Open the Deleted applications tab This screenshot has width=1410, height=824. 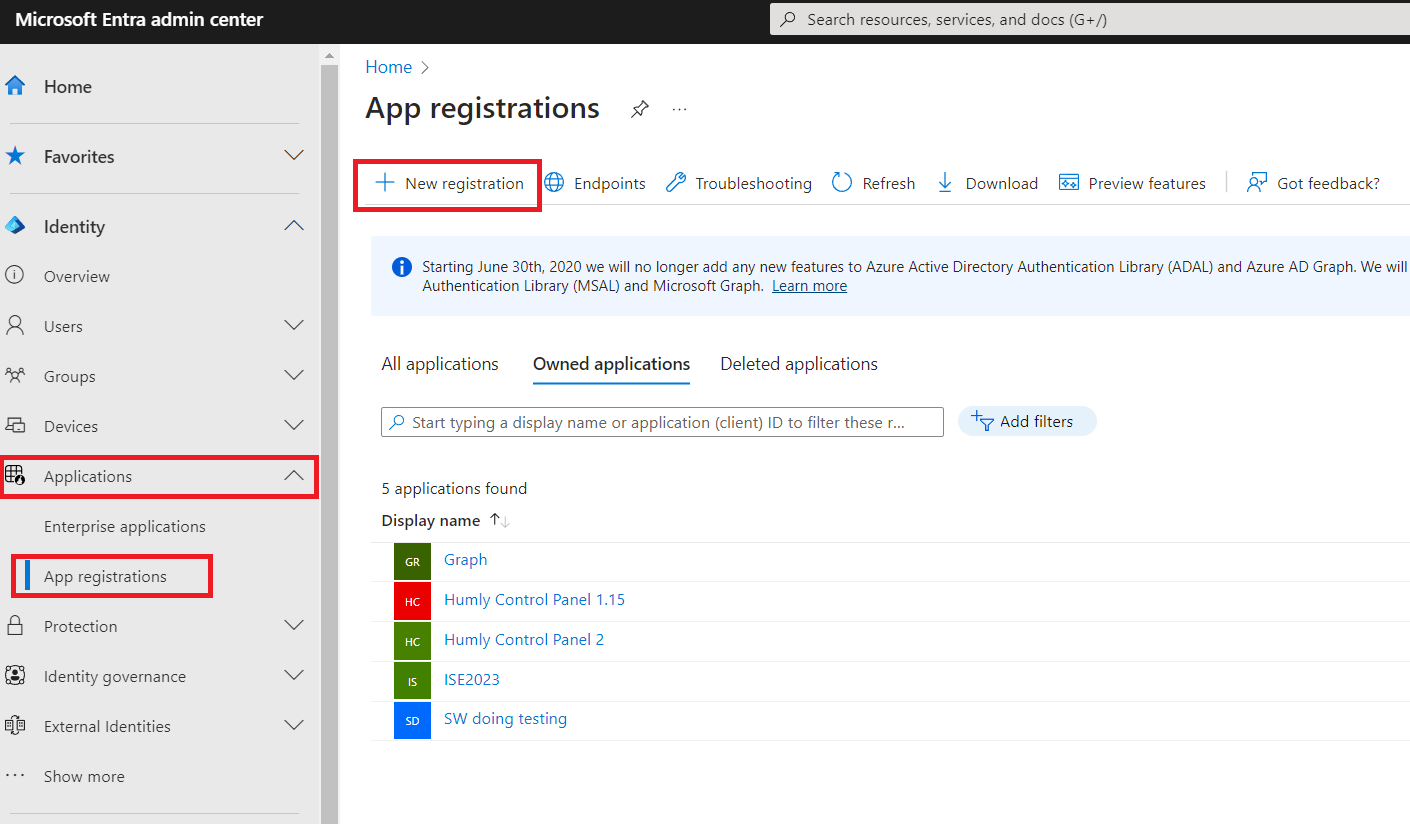pyautogui.click(x=799, y=364)
